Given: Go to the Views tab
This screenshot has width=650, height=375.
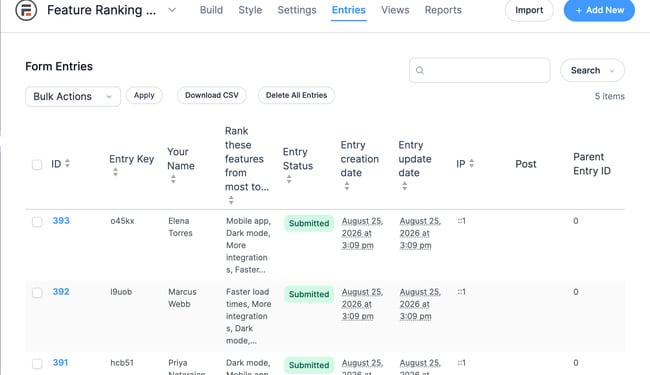Looking at the screenshot, I should tap(395, 10).
